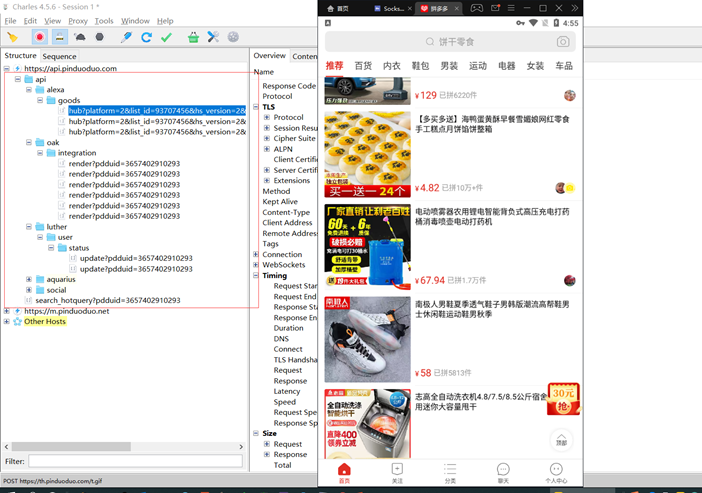
Task: Collapse the api folder
Action: (x=18, y=79)
